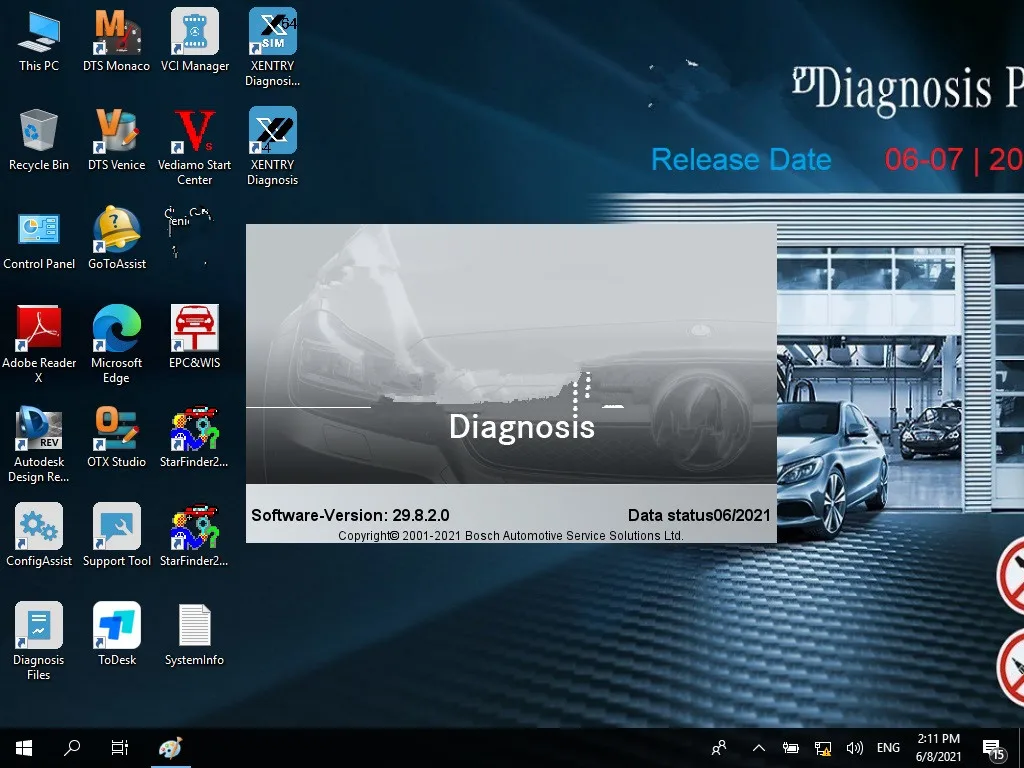This screenshot has width=1024, height=768.
Task: Launch Support Tool shortcut
Action: point(117,536)
